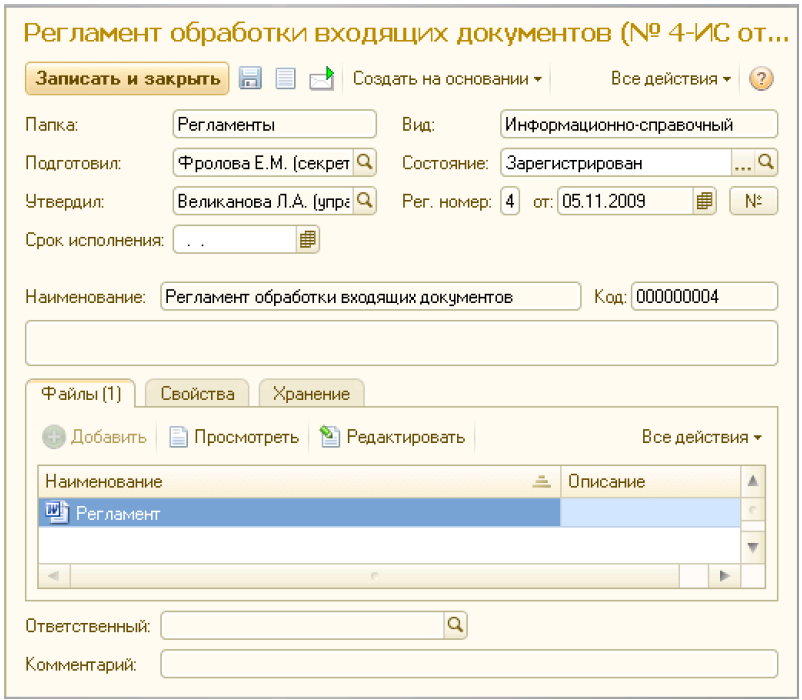Click horizontal scrollbar right arrow in file list
The image size is (802, 700).
coord(724,576)
